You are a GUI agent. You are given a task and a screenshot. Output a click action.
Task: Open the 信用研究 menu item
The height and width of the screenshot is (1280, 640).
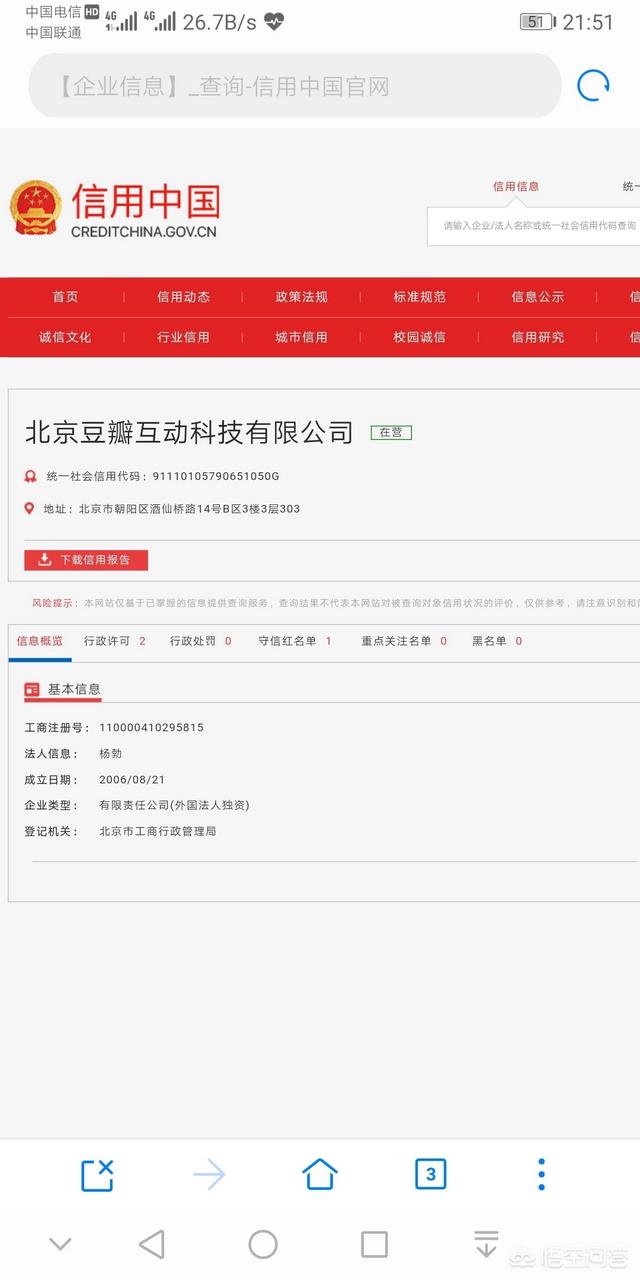click(x=538, y=337)
